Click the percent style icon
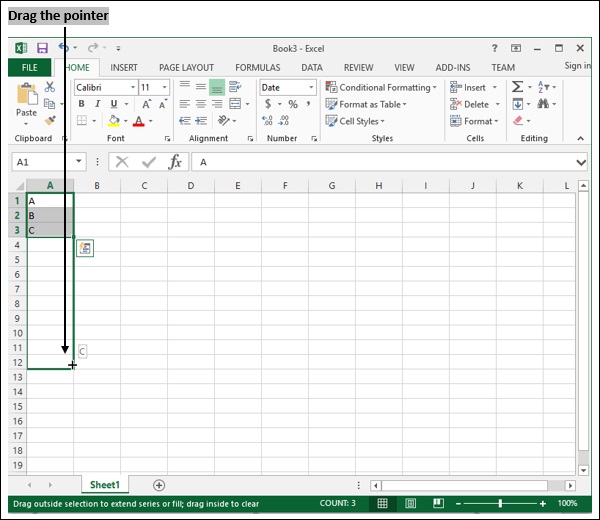The height and width of the screenshot is (520, 600). click(x=293, y=104)
